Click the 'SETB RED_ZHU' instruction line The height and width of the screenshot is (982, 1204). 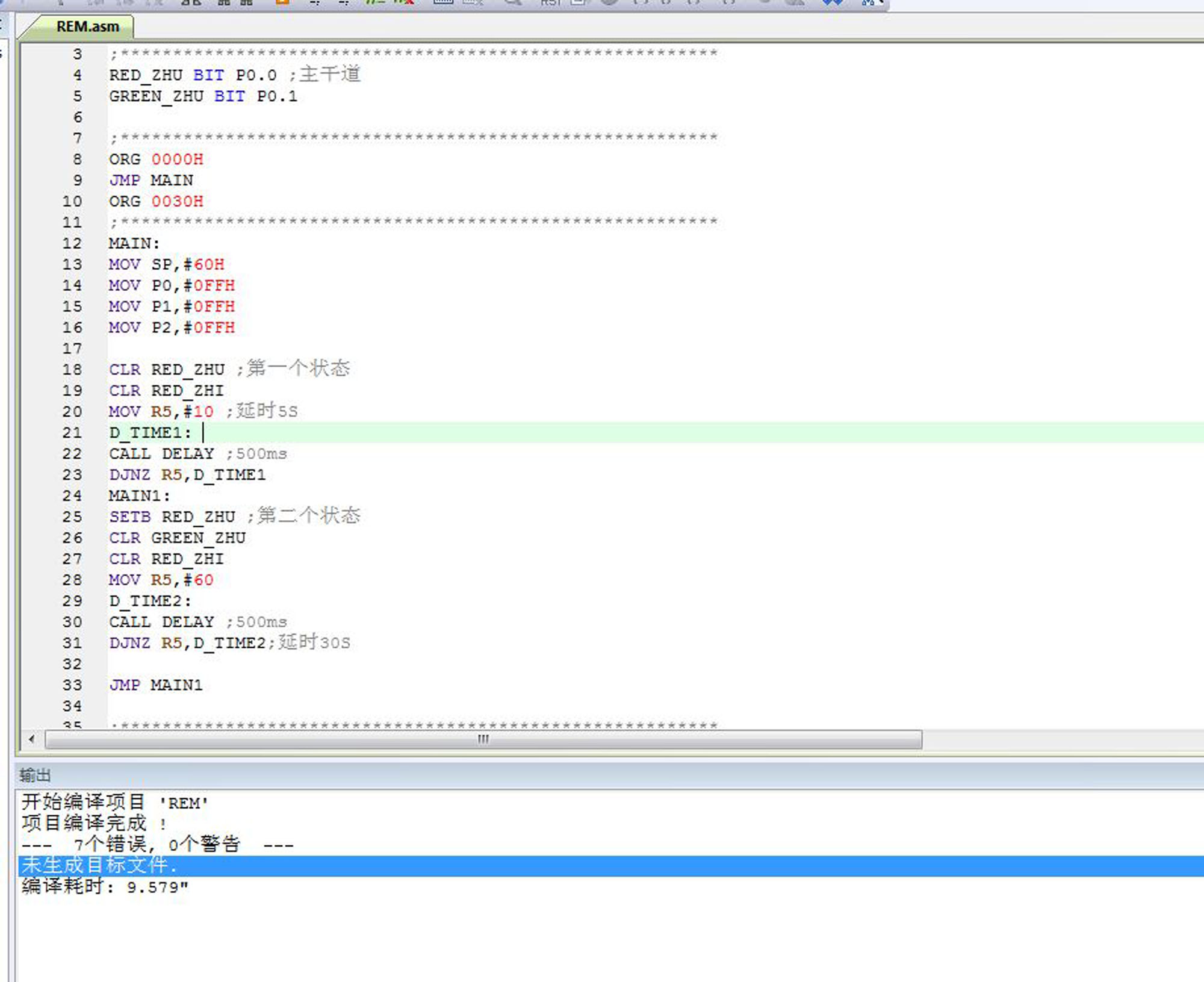click(x=172, y=517)
